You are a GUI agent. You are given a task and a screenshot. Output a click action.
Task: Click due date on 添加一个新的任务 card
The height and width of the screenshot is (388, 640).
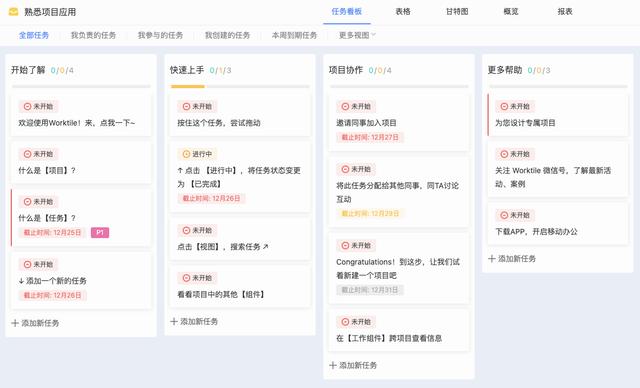pos(52,295)
